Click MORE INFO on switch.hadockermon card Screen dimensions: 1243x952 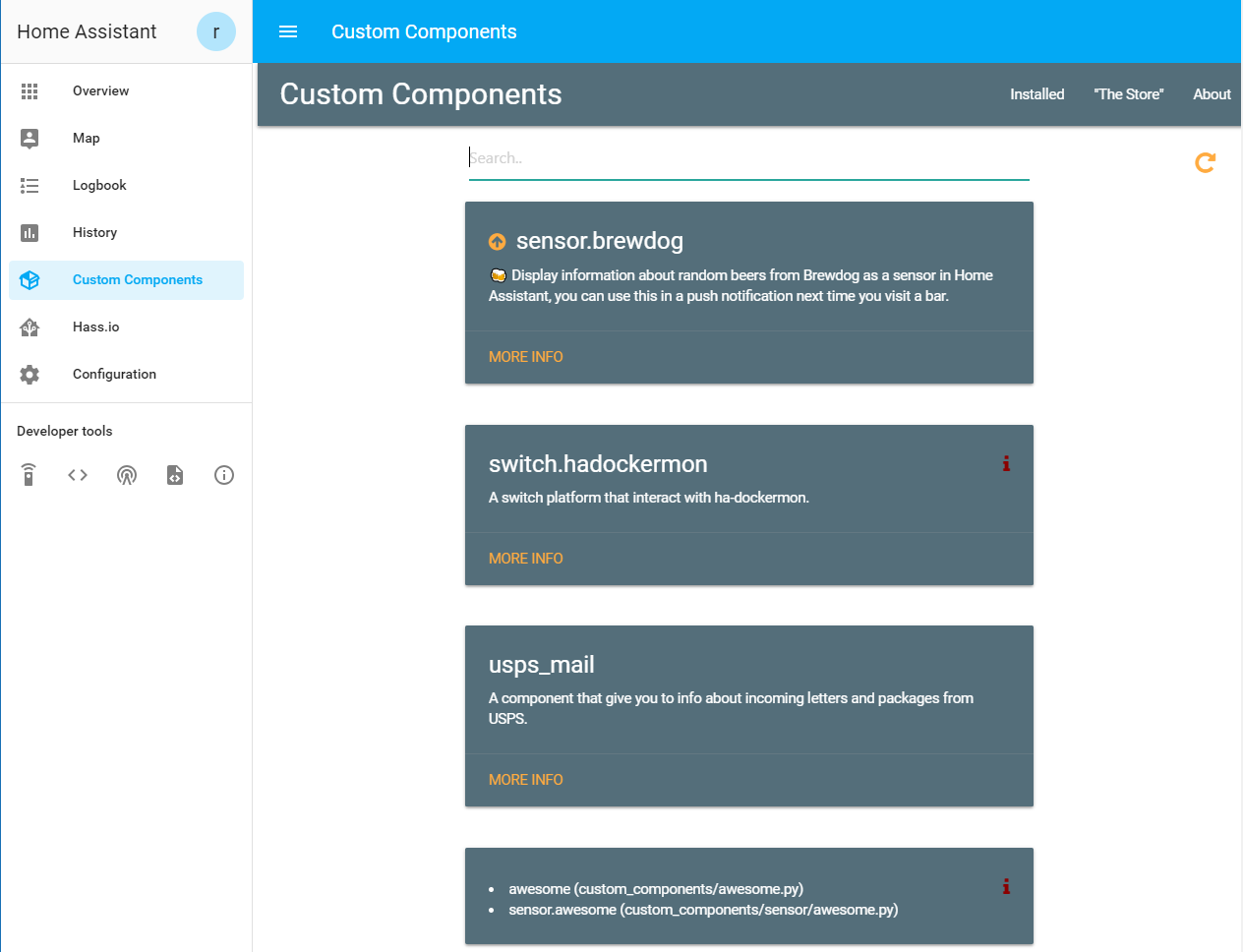[x=526, y=559]
